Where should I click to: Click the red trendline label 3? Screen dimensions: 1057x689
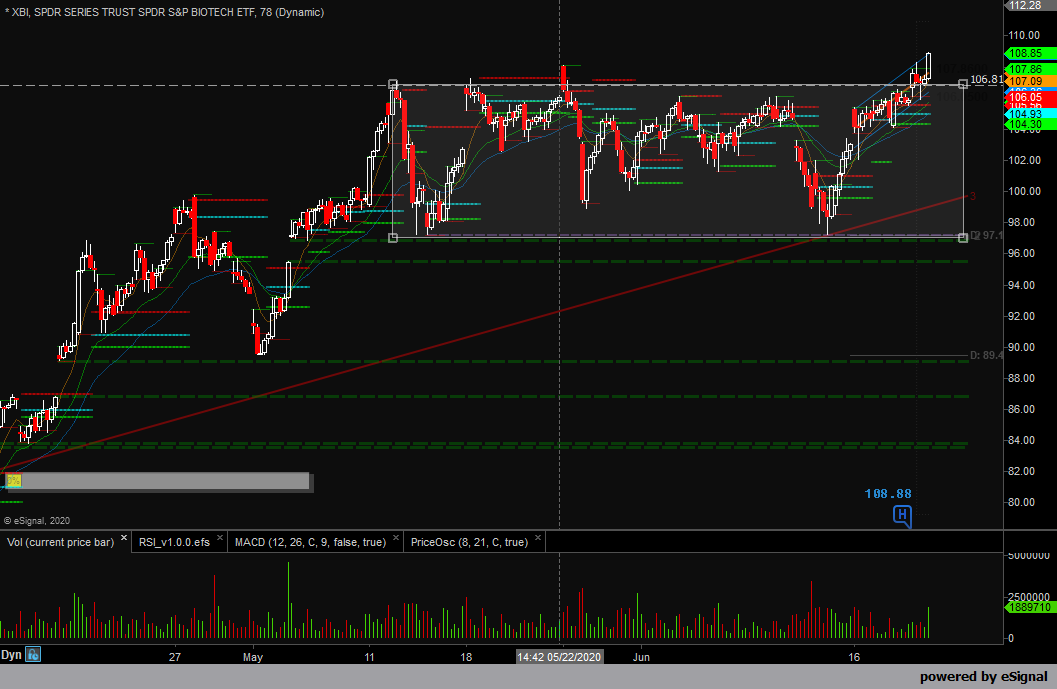pos(972,196)
